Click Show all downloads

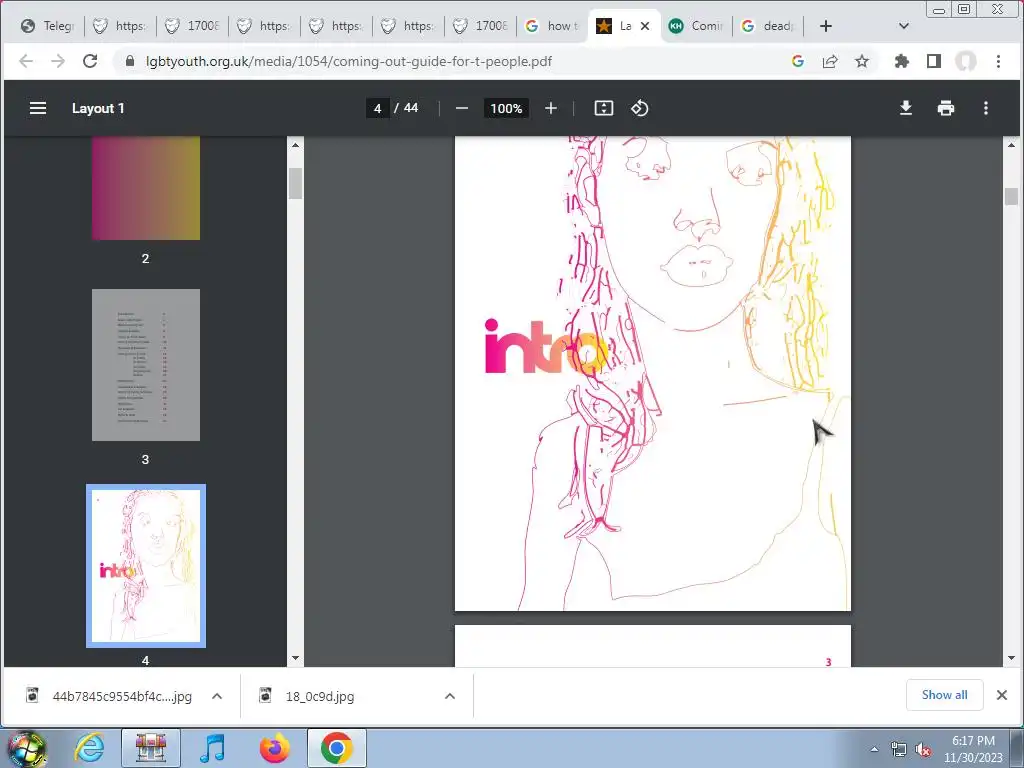944,695
